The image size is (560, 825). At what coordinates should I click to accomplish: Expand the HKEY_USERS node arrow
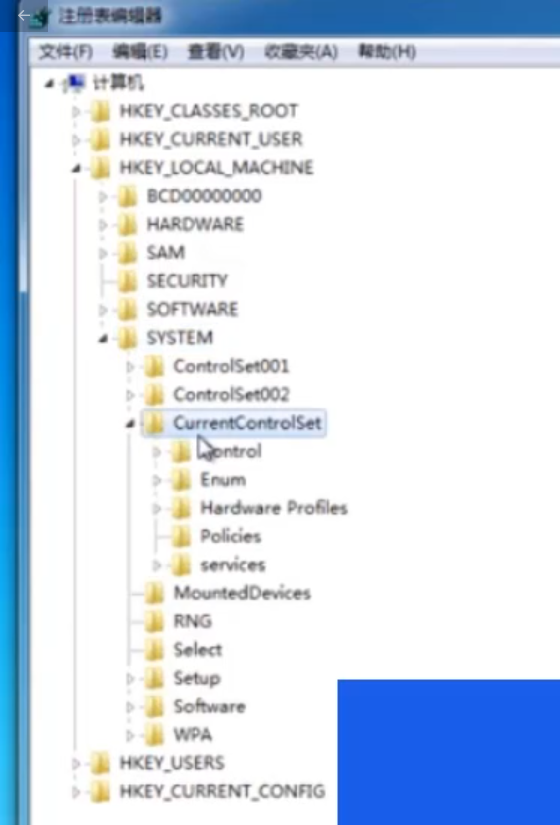coord(76,763)
